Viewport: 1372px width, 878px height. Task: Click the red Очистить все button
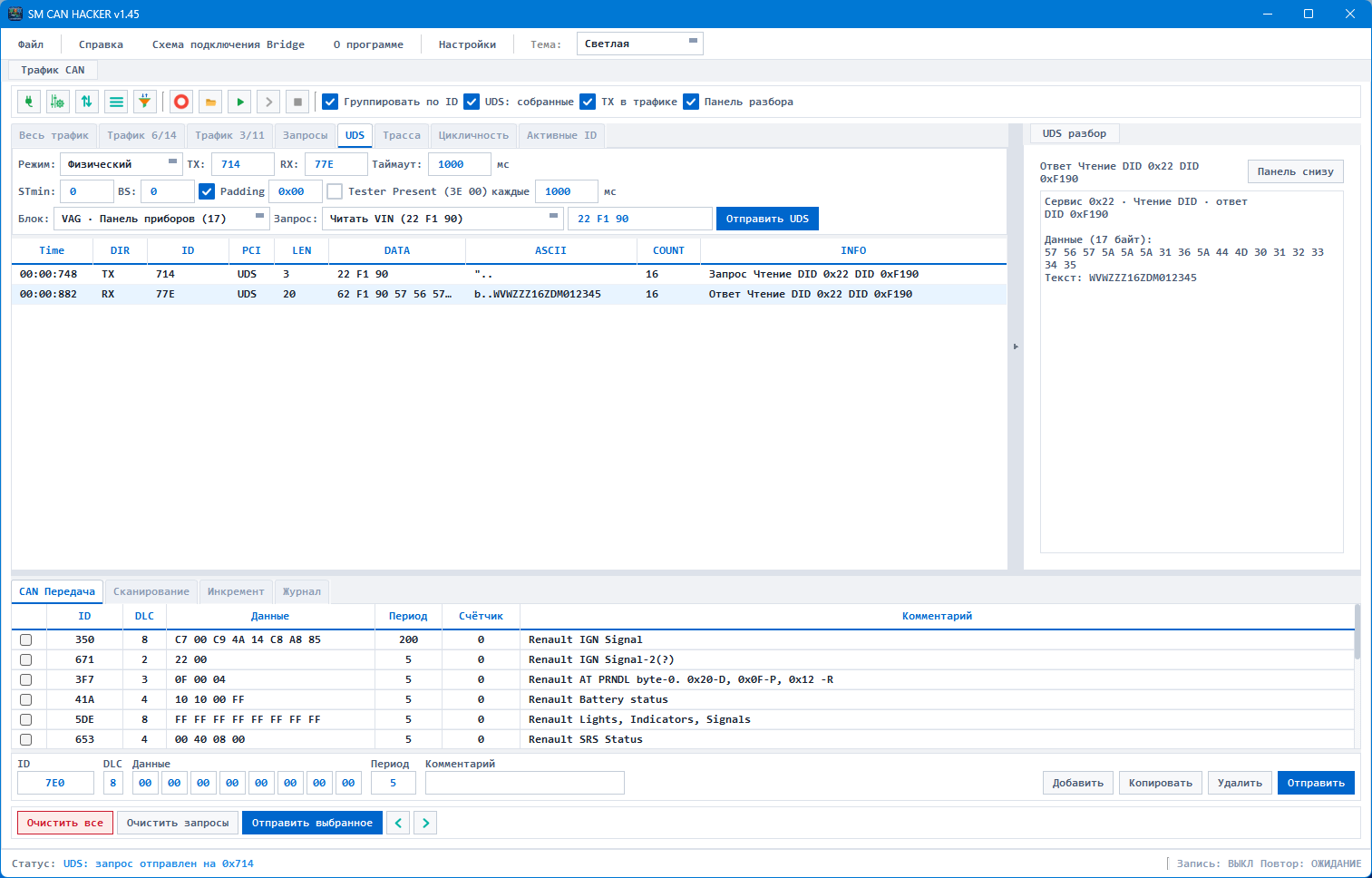click(x=65, y=823)
